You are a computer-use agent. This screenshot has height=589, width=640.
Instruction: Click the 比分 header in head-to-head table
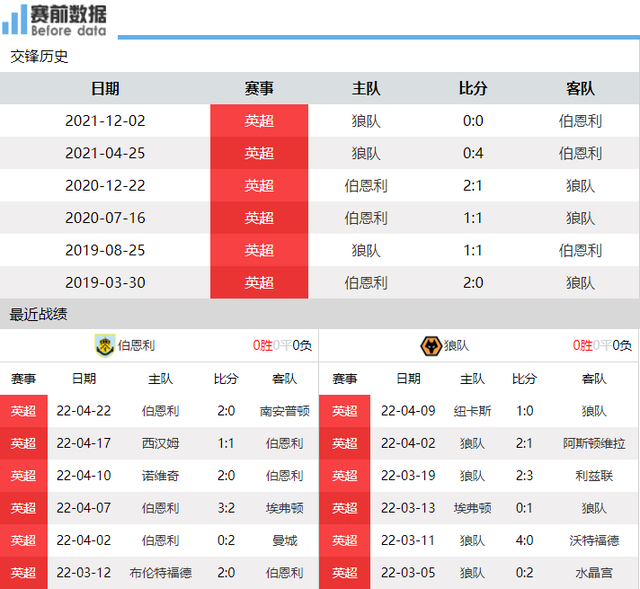coord(473,88)
